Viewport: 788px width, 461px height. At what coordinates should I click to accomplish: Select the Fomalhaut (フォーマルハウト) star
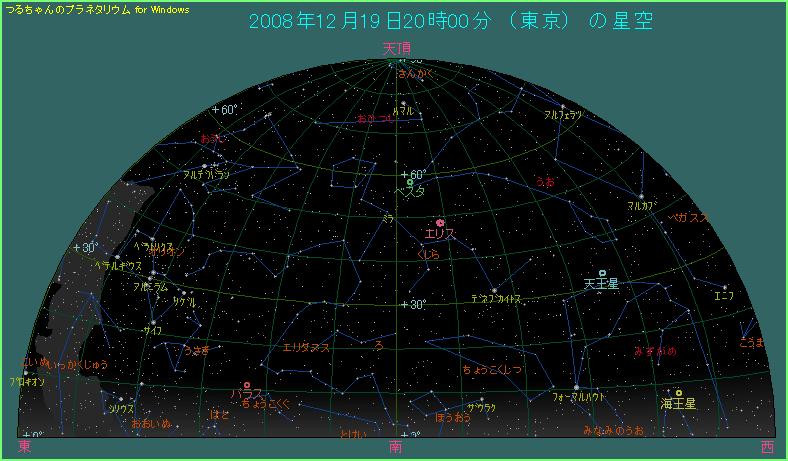577,387
